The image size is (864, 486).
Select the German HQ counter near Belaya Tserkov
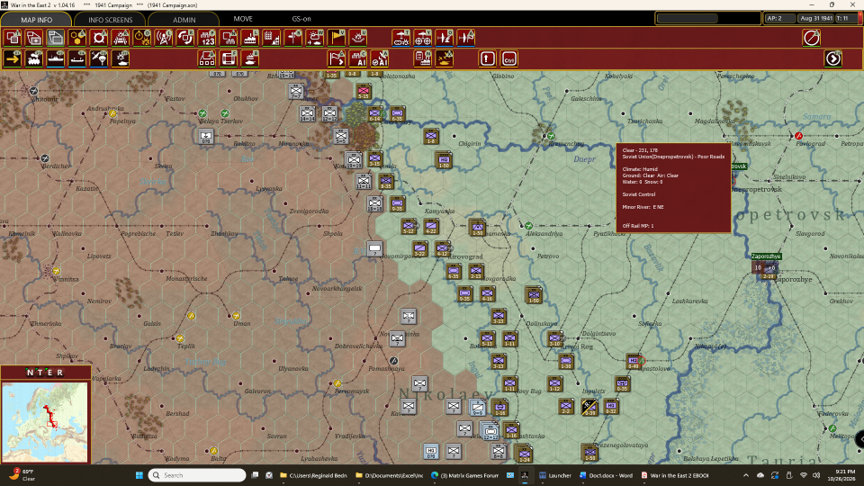(x=206, y=136)
